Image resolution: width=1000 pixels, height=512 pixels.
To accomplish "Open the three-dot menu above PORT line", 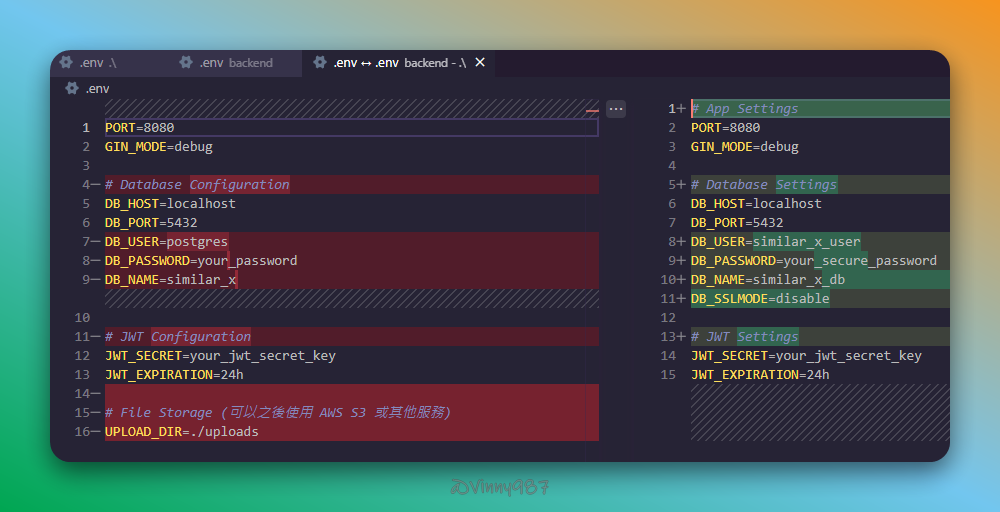I will 616,108.
